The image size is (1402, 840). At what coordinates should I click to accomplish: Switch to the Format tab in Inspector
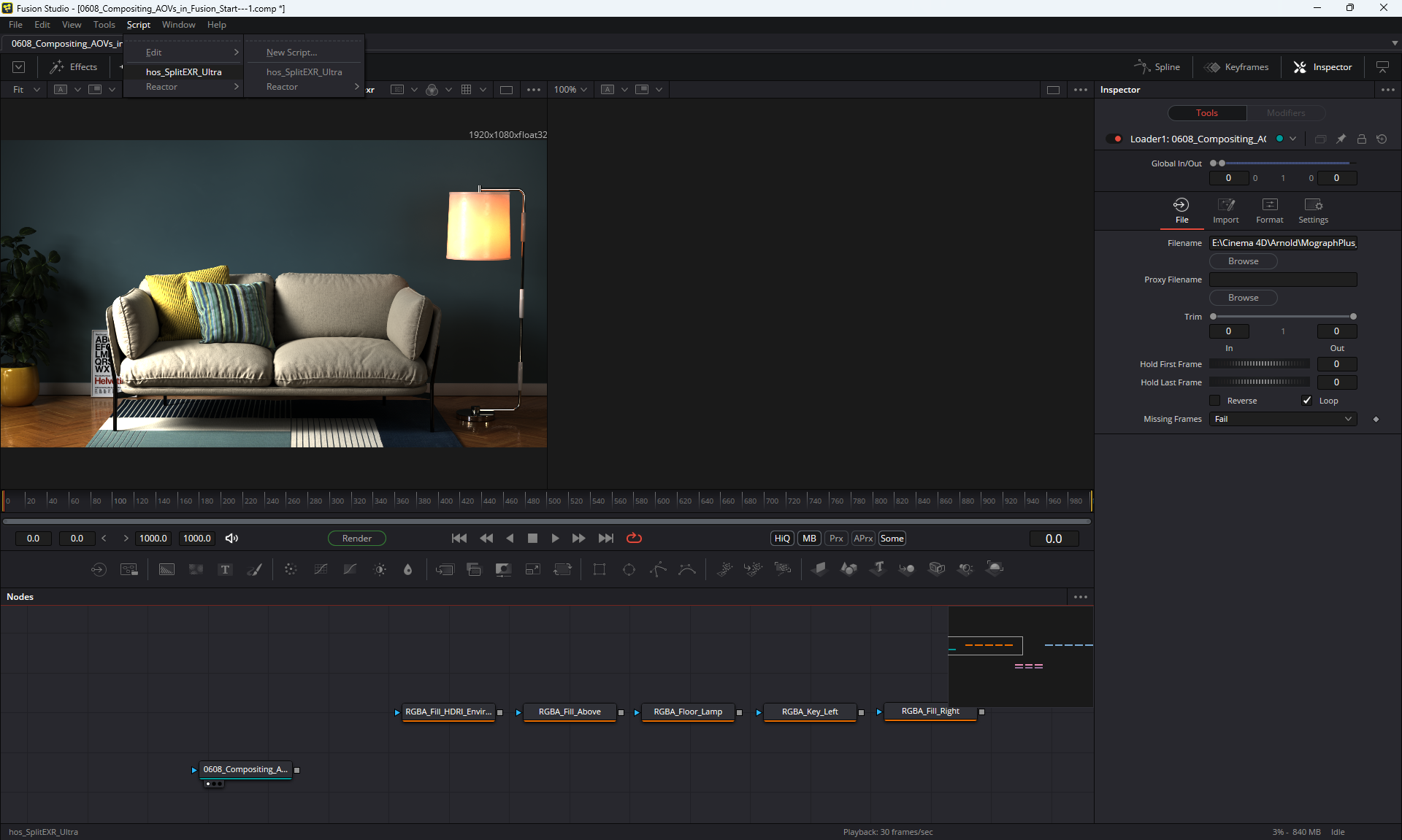coord(1269,210)
